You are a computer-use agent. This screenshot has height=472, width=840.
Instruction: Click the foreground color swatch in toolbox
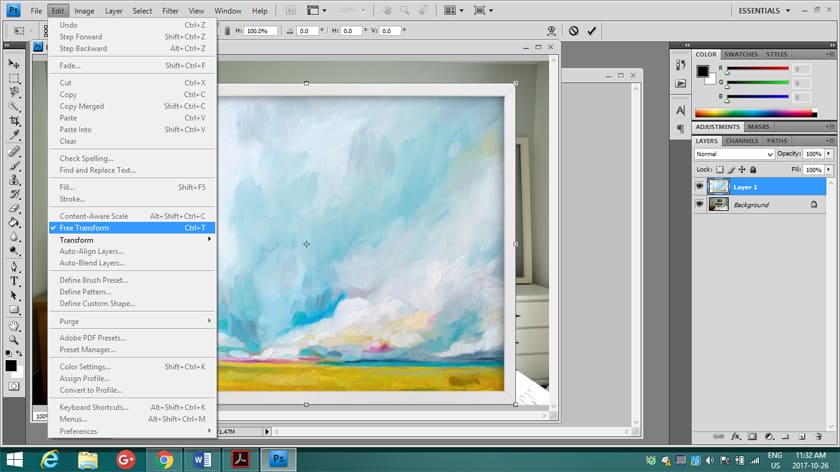click(x=11, y=365)
